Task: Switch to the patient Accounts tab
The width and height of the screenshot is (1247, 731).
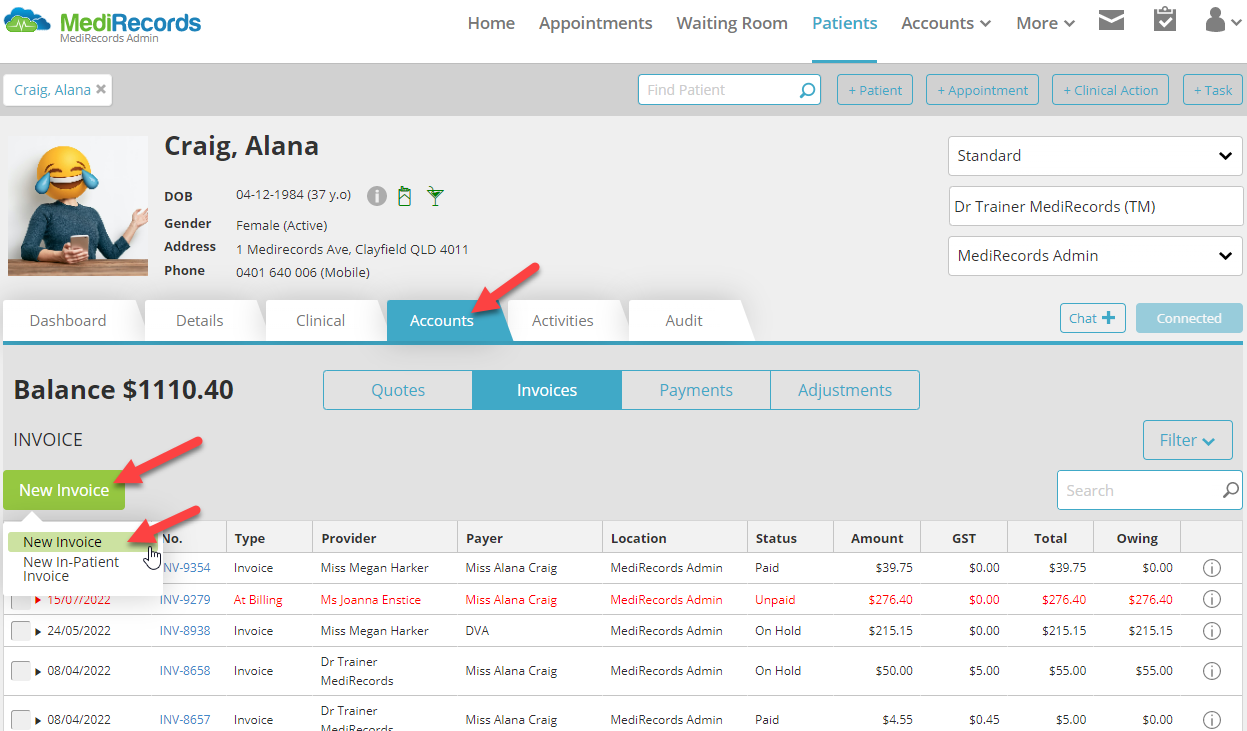Action: [442, 321]
